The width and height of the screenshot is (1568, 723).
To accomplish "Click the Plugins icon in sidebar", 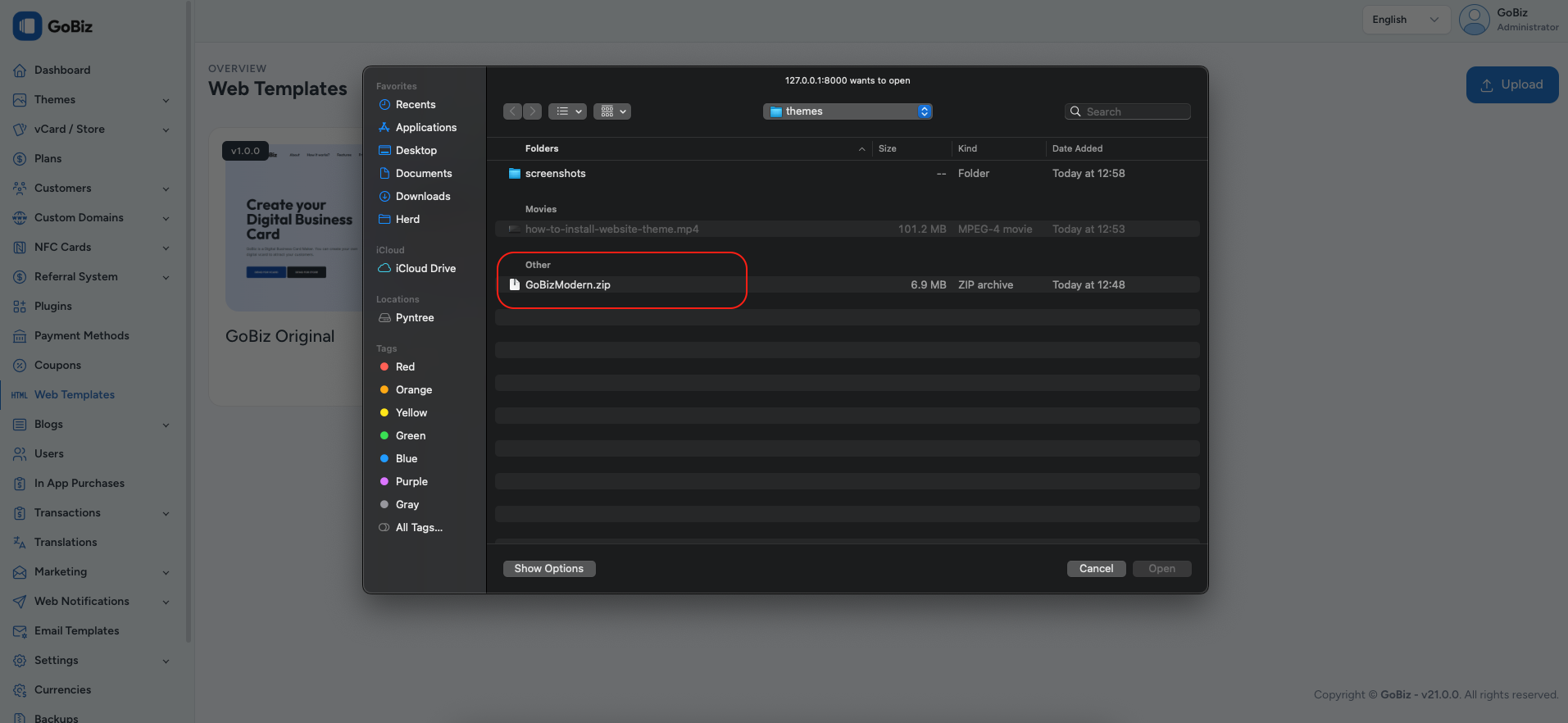I will [x=20, y=307].
